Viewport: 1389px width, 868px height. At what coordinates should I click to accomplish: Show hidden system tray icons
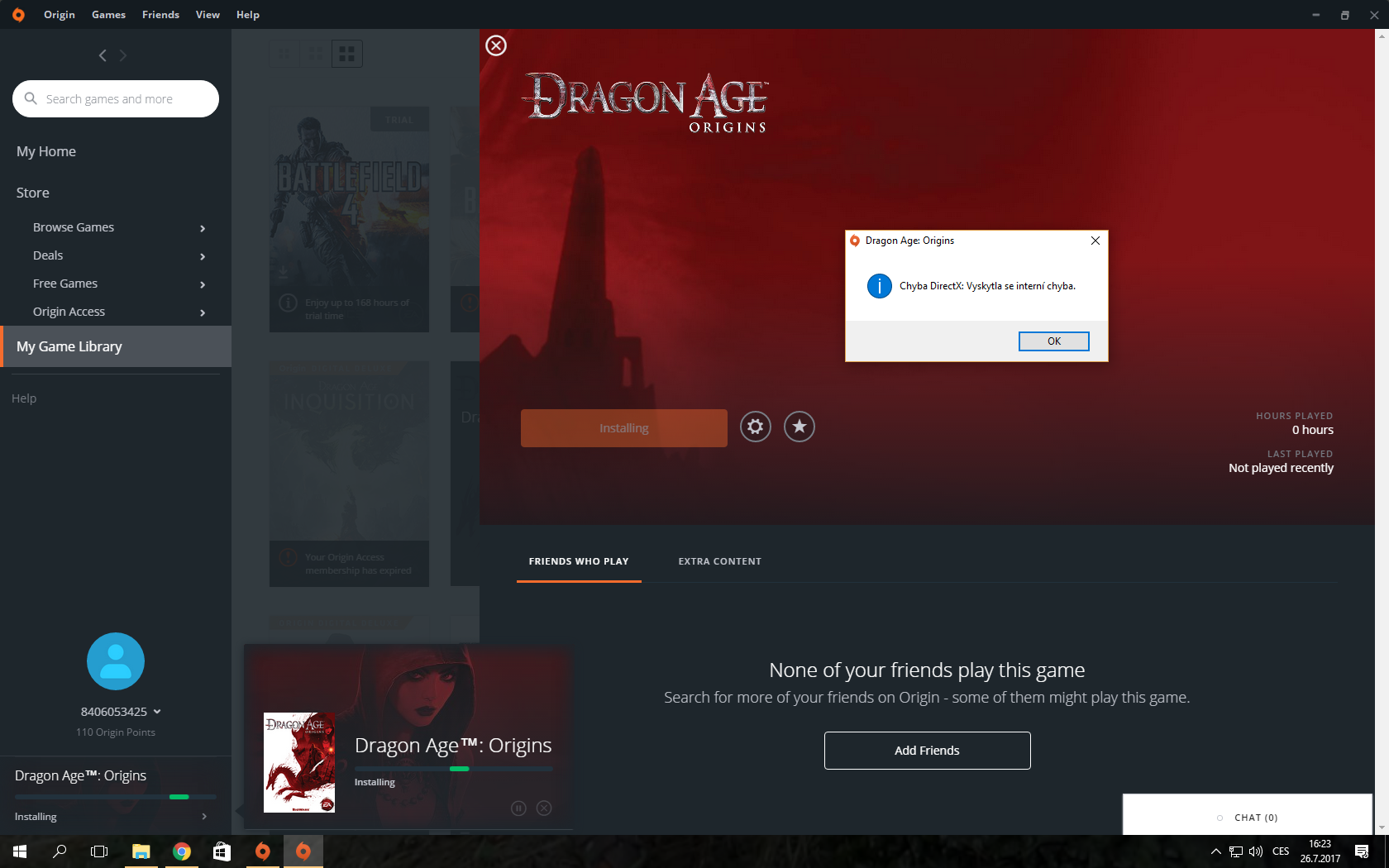pyautogui.click(x=1215, y=851)
